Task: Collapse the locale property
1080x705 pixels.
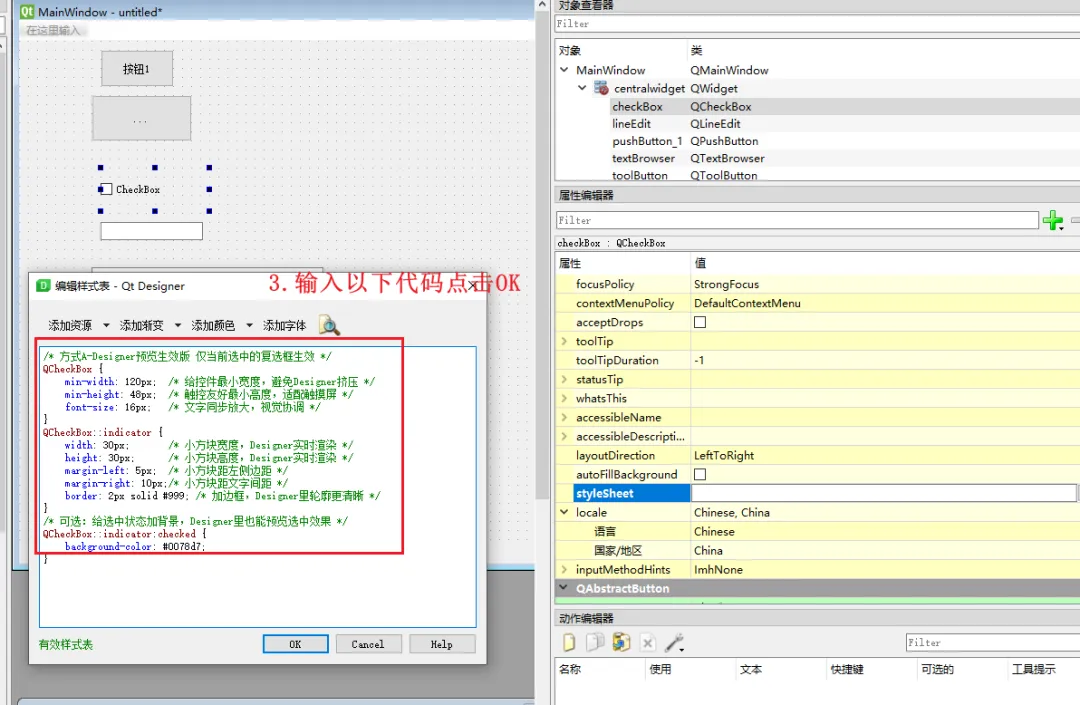Action: [x=565, y=512]
